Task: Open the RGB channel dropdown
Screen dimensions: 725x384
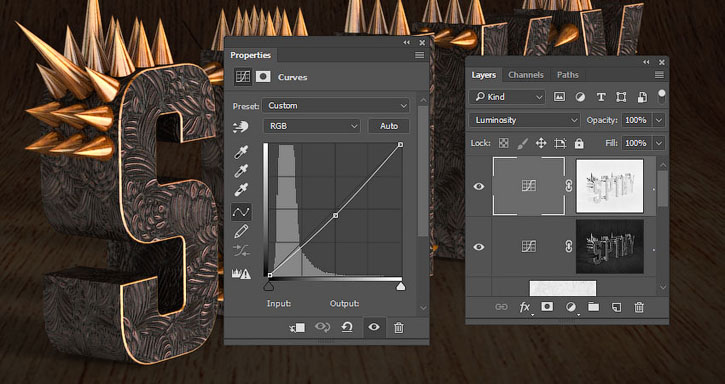Action: [312, 126]
